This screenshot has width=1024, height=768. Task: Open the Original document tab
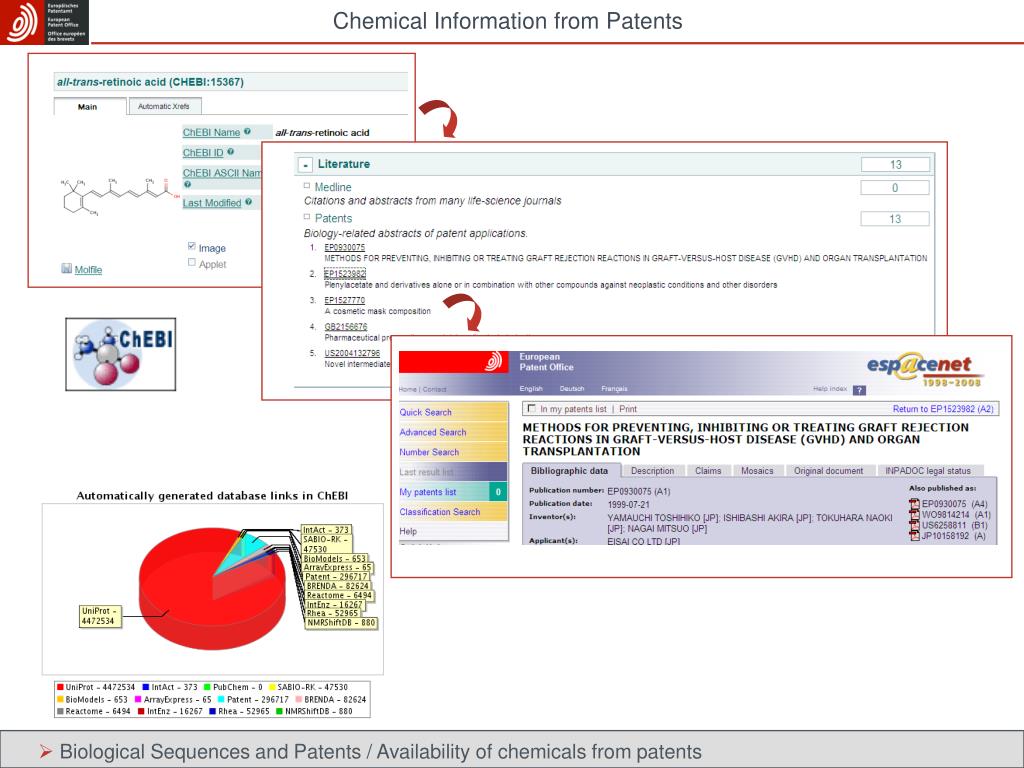coord(828,471)
